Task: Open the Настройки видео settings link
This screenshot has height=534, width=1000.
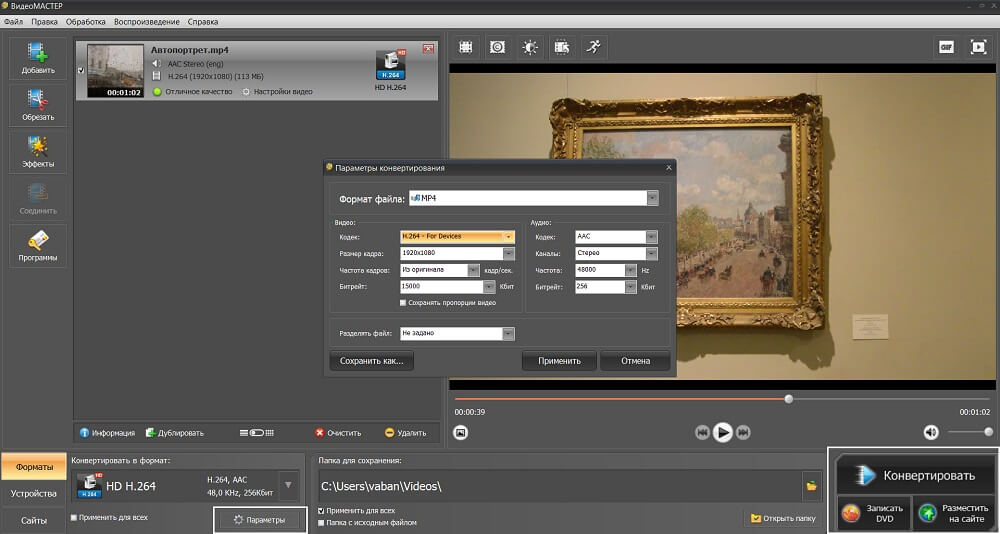Action: click(277, 92)
